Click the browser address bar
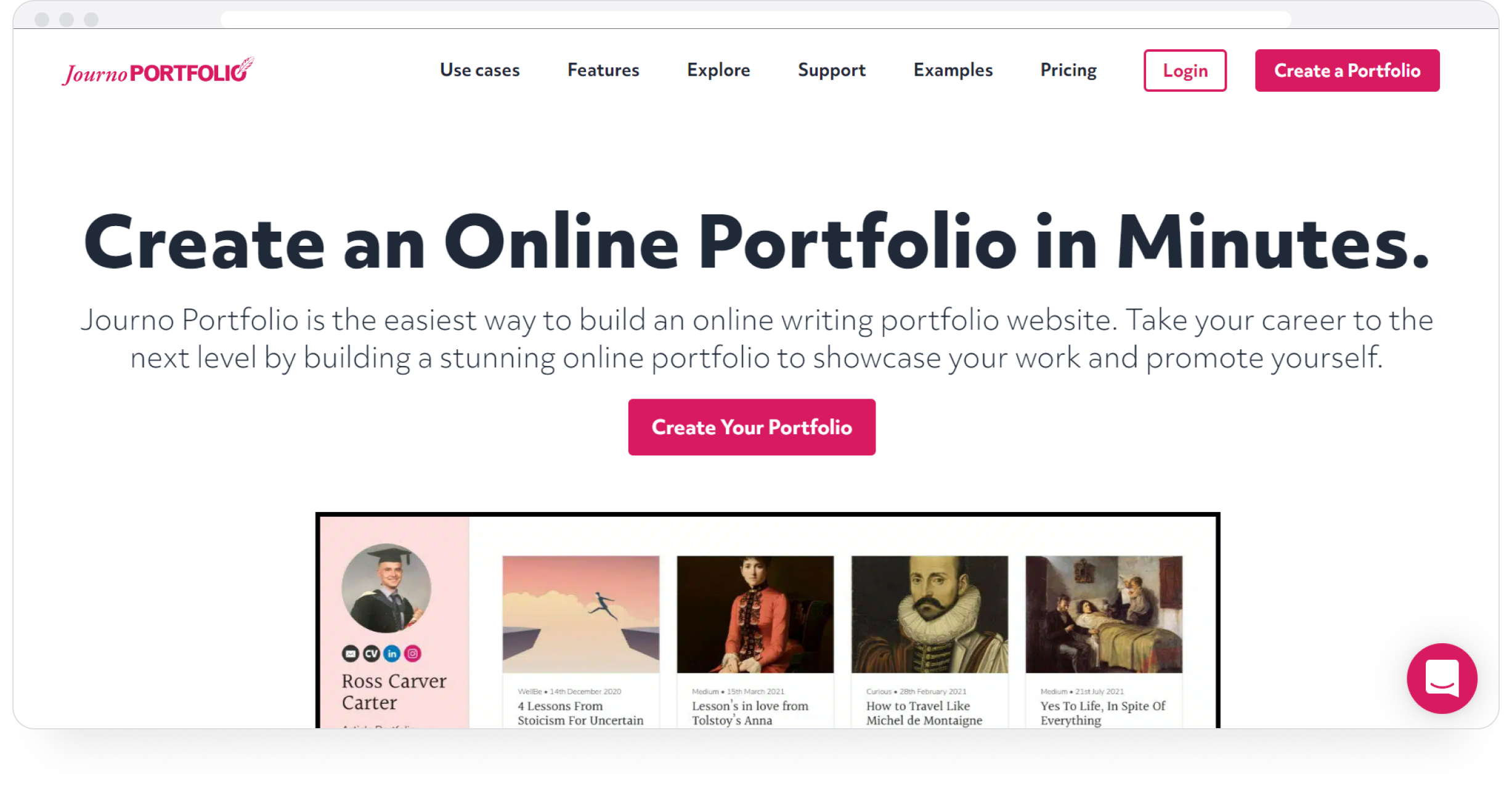The image size is (1512, 791). click(755, 19)
